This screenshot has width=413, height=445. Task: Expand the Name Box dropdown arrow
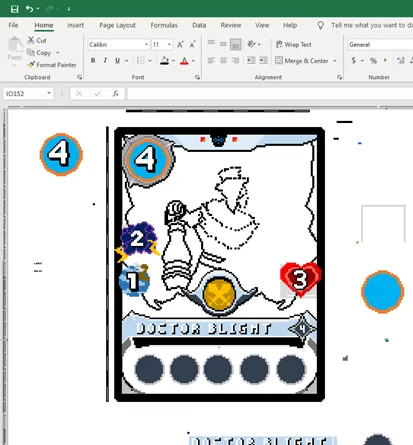click(x=49, y=93)
